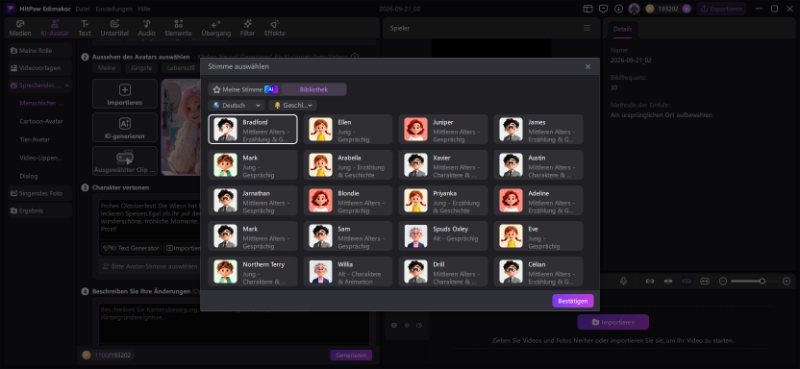Toggle the purple link icon in timeline toolbar

686,281
